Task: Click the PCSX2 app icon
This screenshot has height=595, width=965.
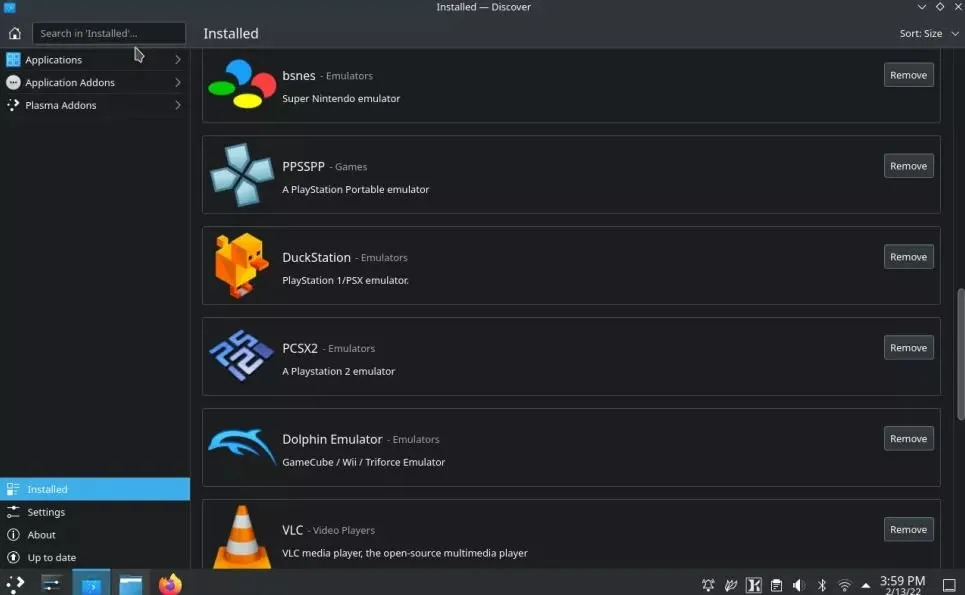Action: 241,357
